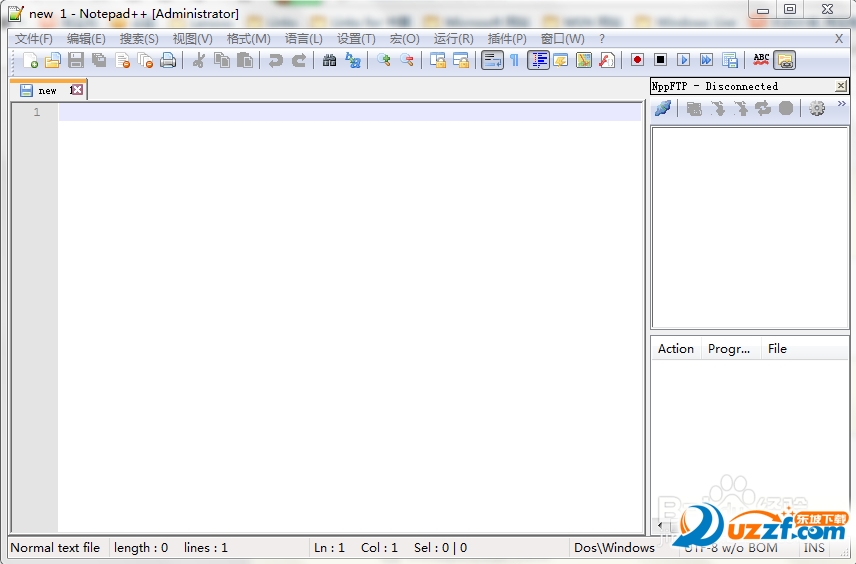Open NppFTP settings gear

click(817, 108)
